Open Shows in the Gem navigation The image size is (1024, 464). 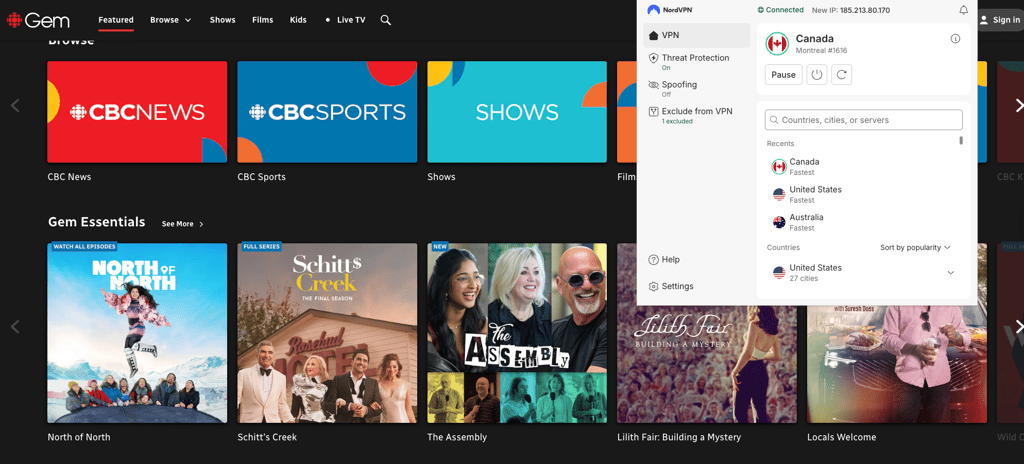coord(222,20)
